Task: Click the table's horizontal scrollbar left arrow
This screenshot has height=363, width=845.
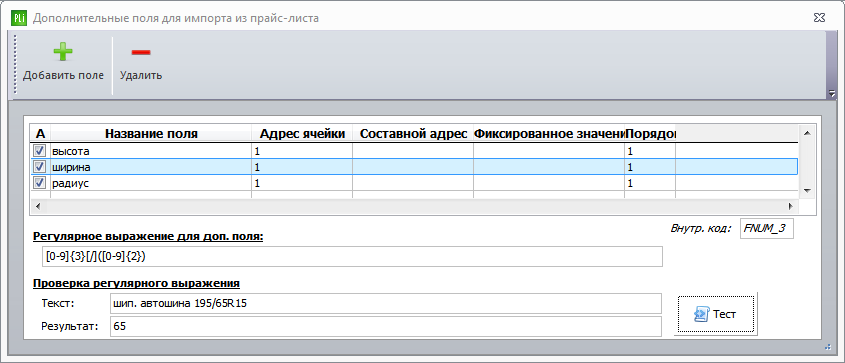Action: click(x=38, y=206)
